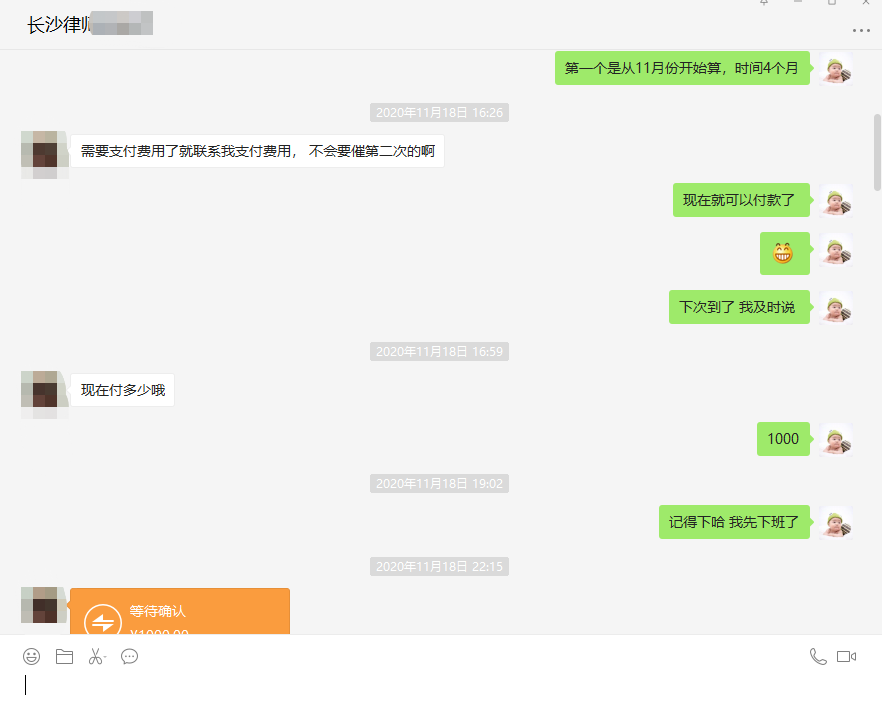Start a voice call
The height and width of the screenshot is (714, 882).
pyautogui.click(x=817, y=657)
